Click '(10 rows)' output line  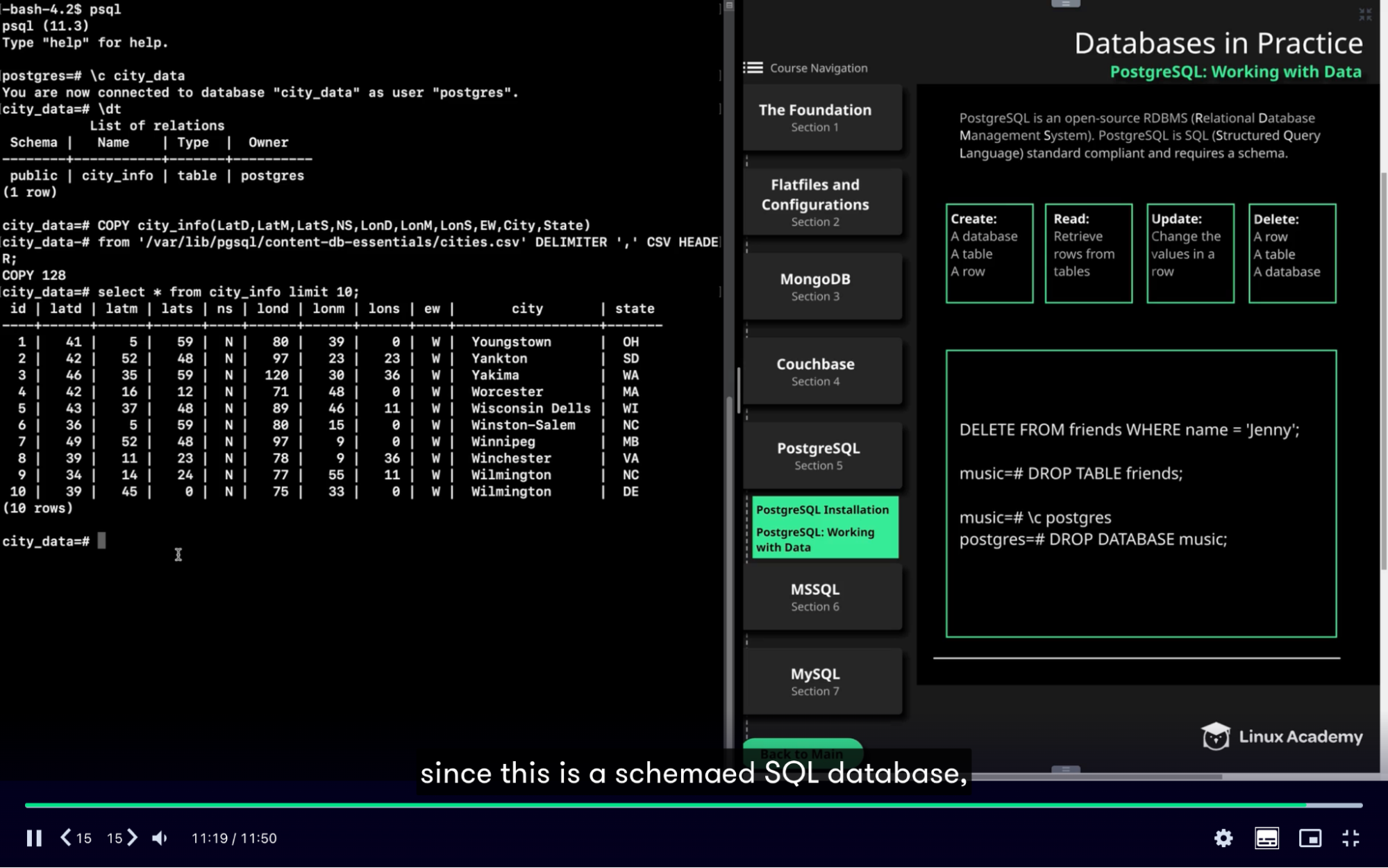pos(37,508)
